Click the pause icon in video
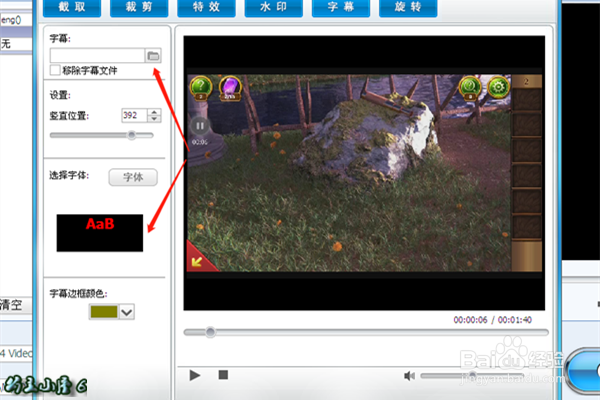This screenshot has height=400, width=600. 200,126
